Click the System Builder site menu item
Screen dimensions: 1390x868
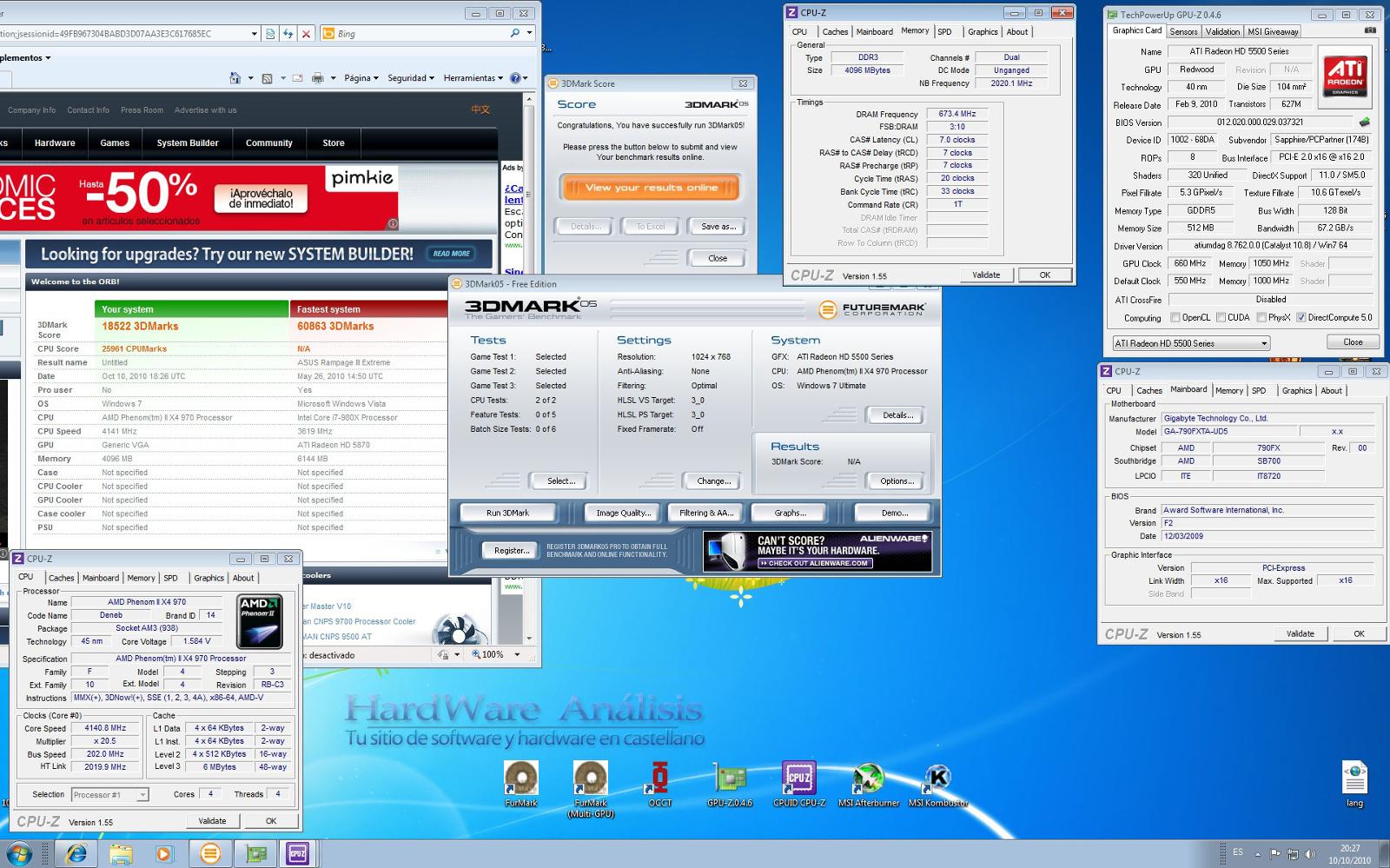pos(188,142)
